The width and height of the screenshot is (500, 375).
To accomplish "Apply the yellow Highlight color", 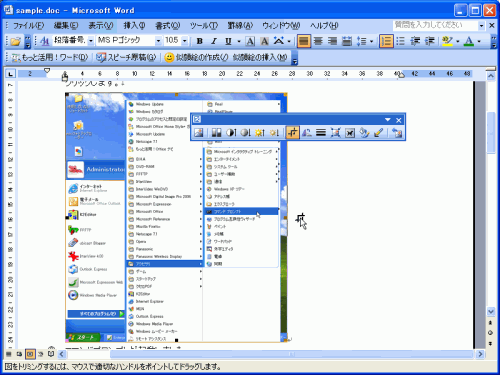I will tap(447, 41).
